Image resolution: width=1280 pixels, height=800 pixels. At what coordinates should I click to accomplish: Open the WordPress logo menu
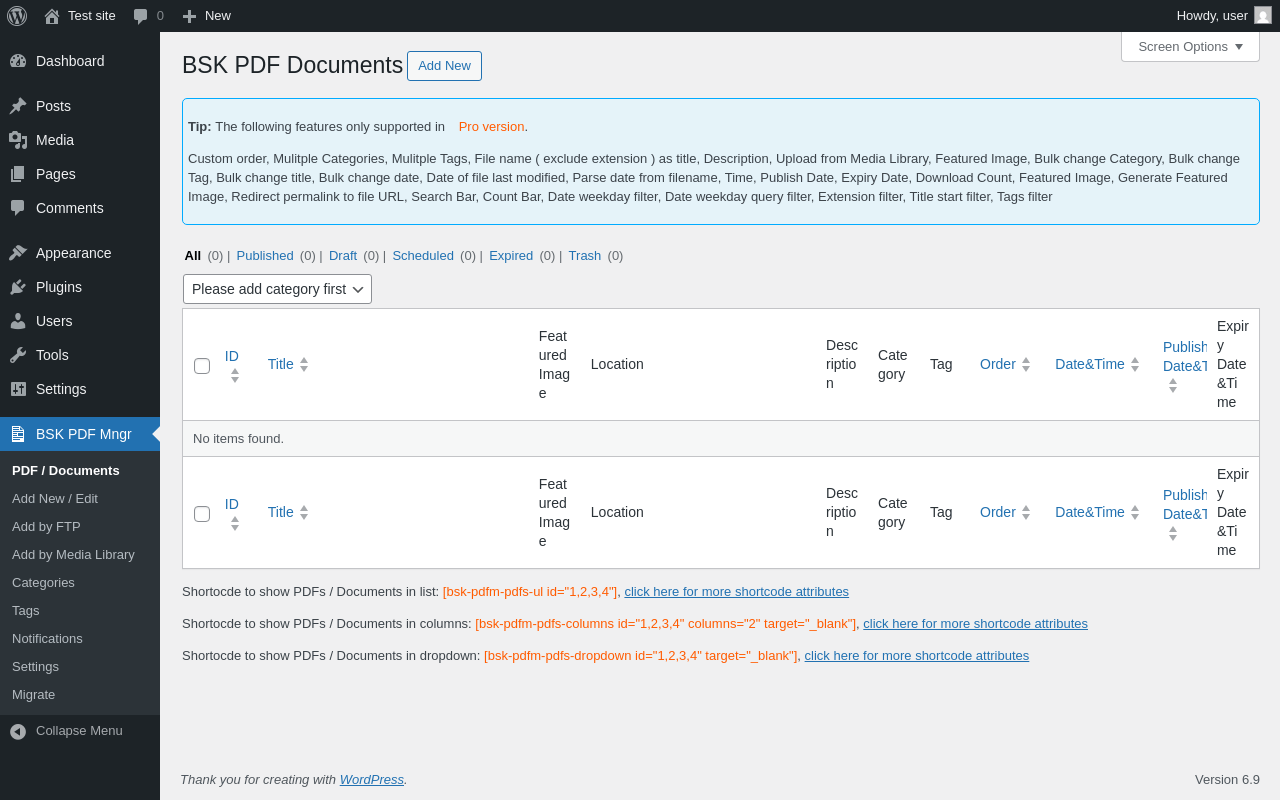tap(17, 16)
